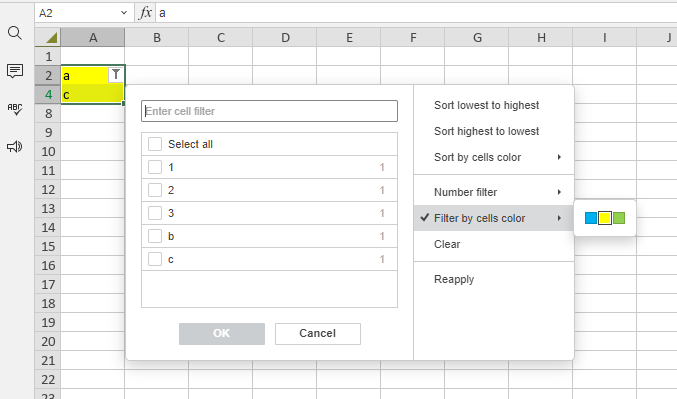Open the cell name box dropdown arrow
677x399 pixels.
pyautogui.click(x=124, y=13)
